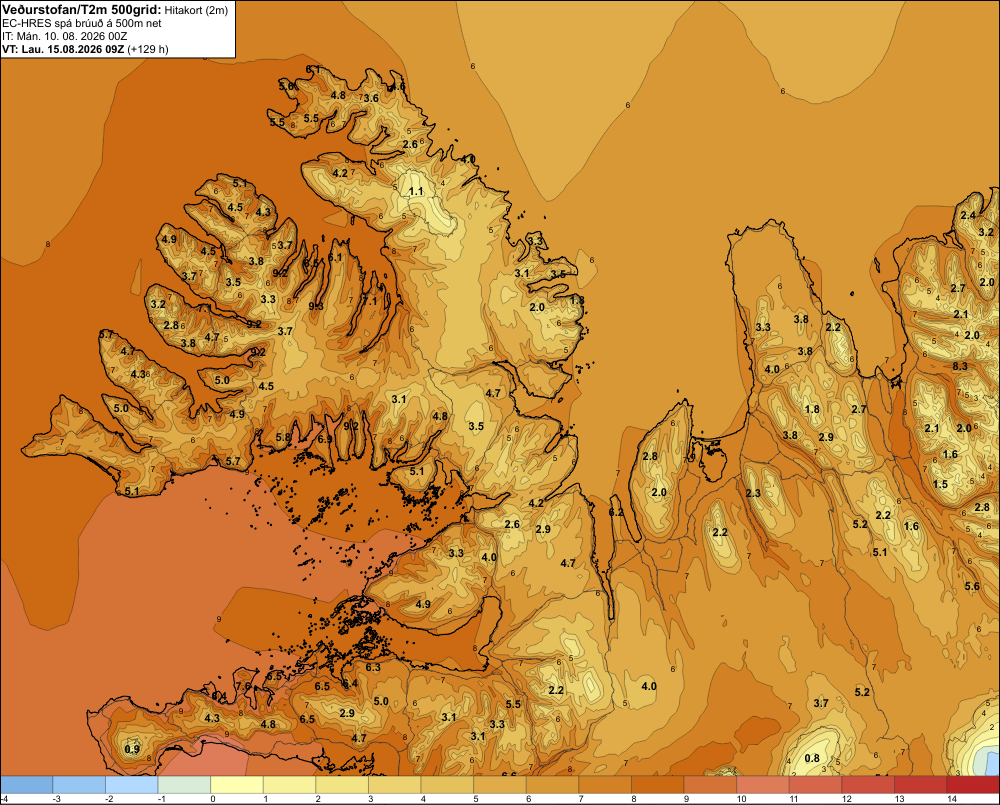Select the legend color swatch between 3 and 4
Viewport: 1000px width, 805px height.
[x=394, y=785]
